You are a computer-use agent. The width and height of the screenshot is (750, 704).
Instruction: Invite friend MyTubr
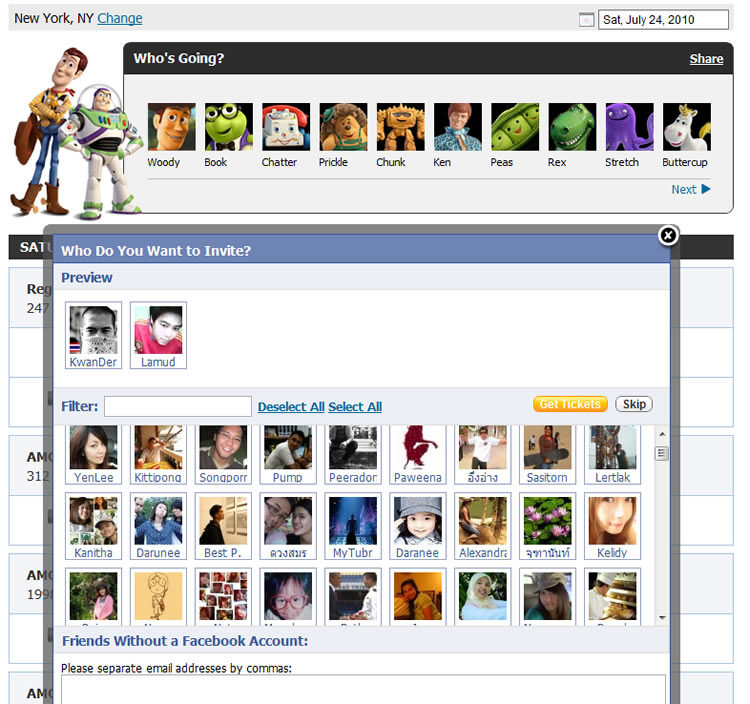353,526
